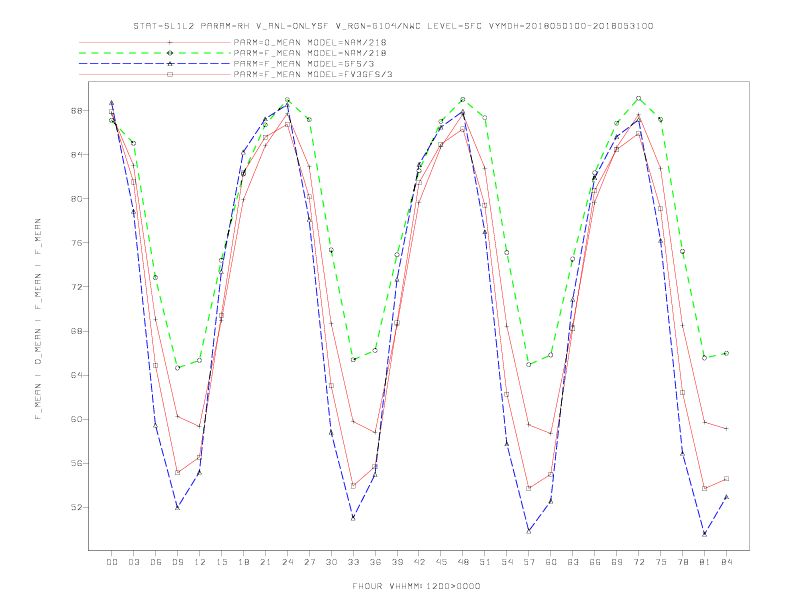792x612 pixels.
Task: Click the x-axis forecast hour label 36
Action: tap(375, 562)
